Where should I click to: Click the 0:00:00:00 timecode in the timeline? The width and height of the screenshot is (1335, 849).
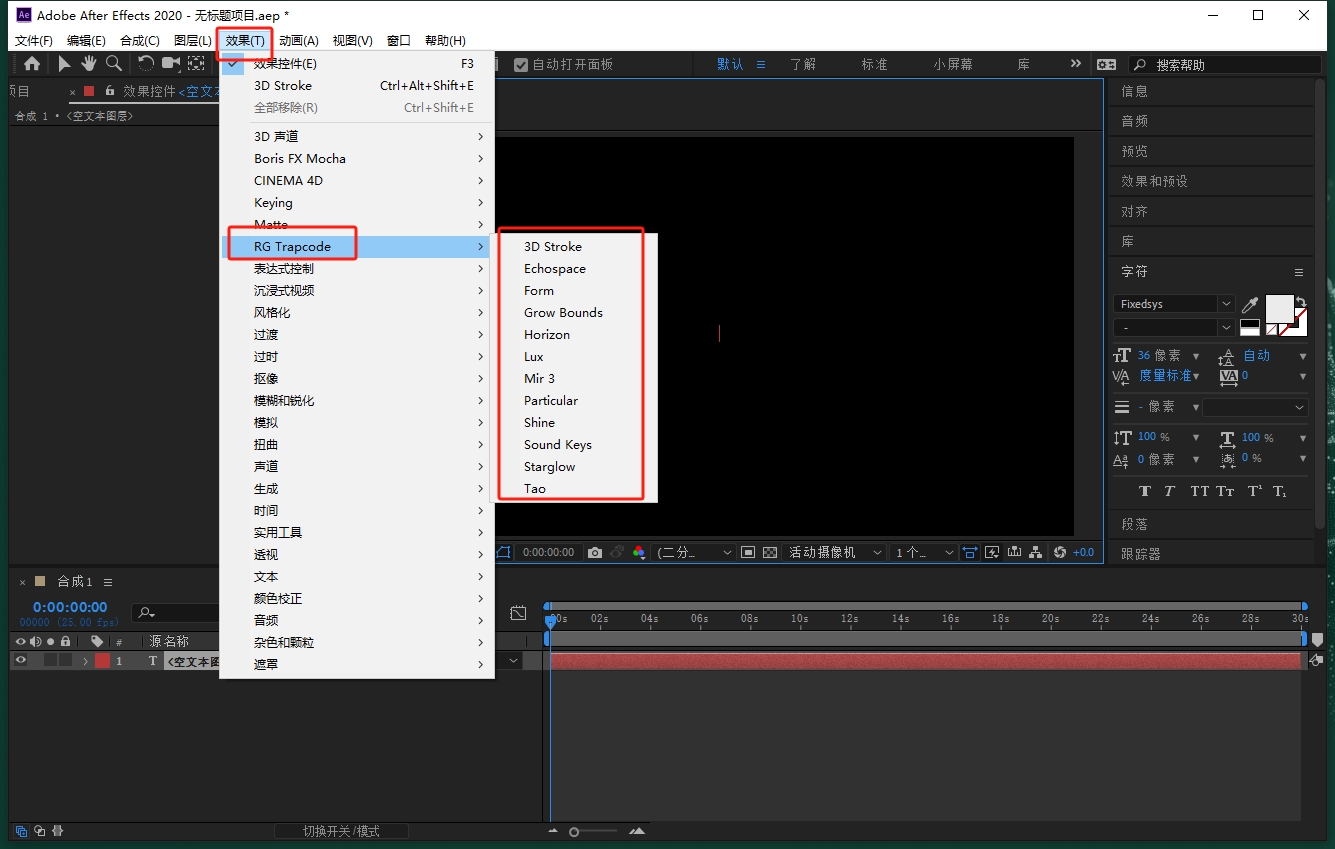[70, 607]
